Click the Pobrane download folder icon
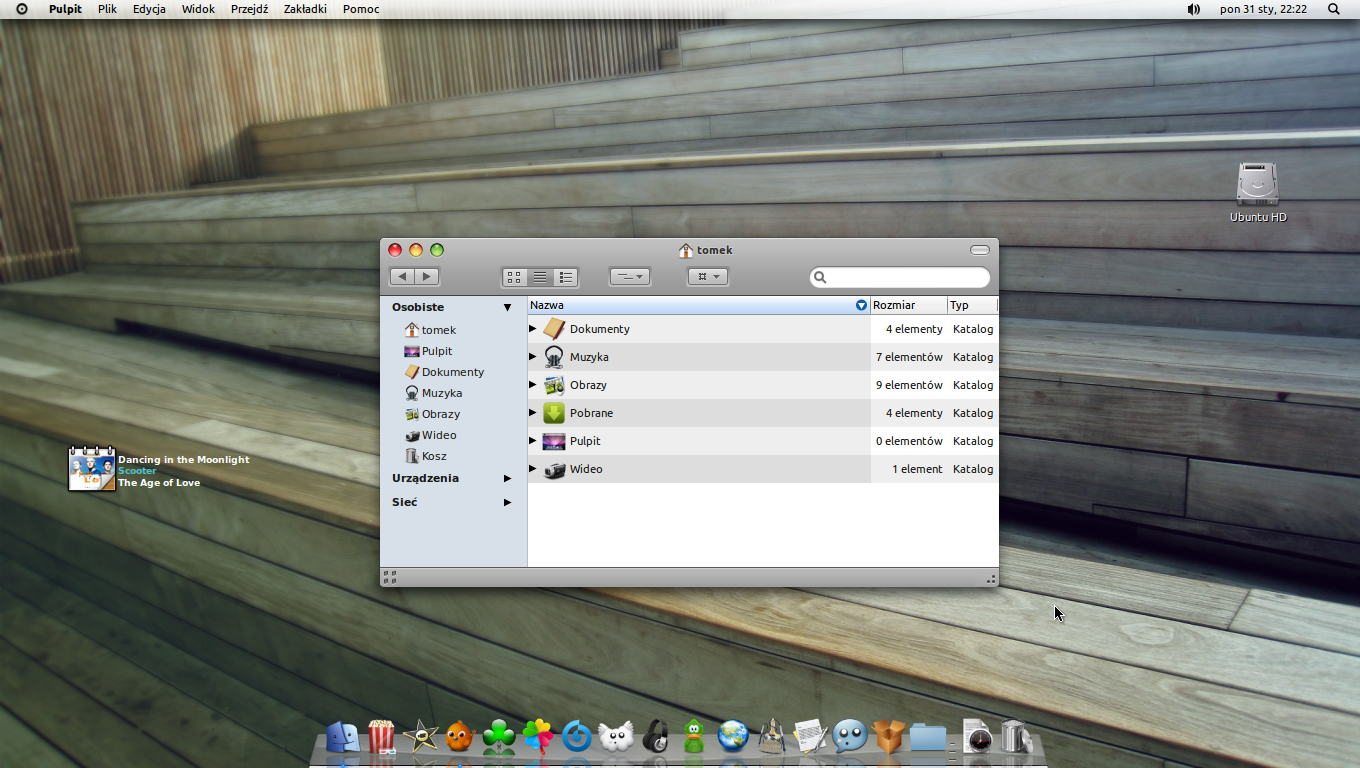This screenshot has height=768, width=1360. (554, 413)
